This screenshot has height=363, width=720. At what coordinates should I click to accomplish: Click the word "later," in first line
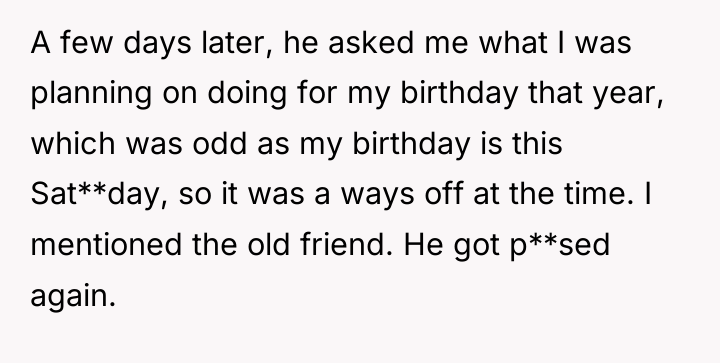point(237,43)
